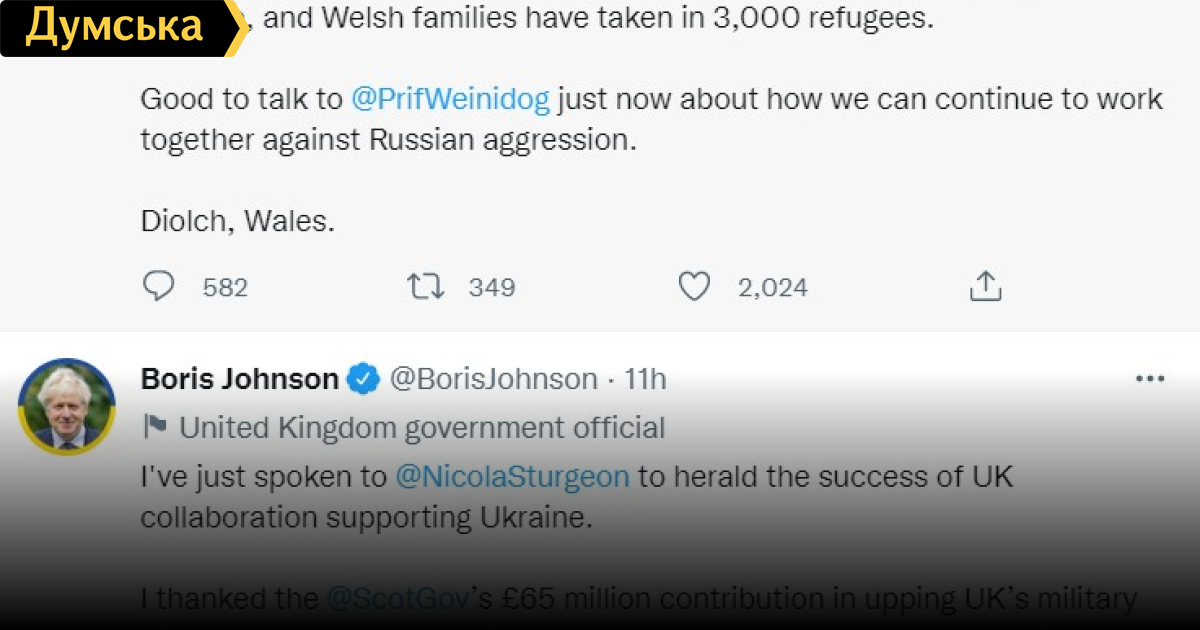Open the @PrifWeinidog mention link
Image resolution: width=1200 pixels, height=630 pixels.
(x=450, y=99)
